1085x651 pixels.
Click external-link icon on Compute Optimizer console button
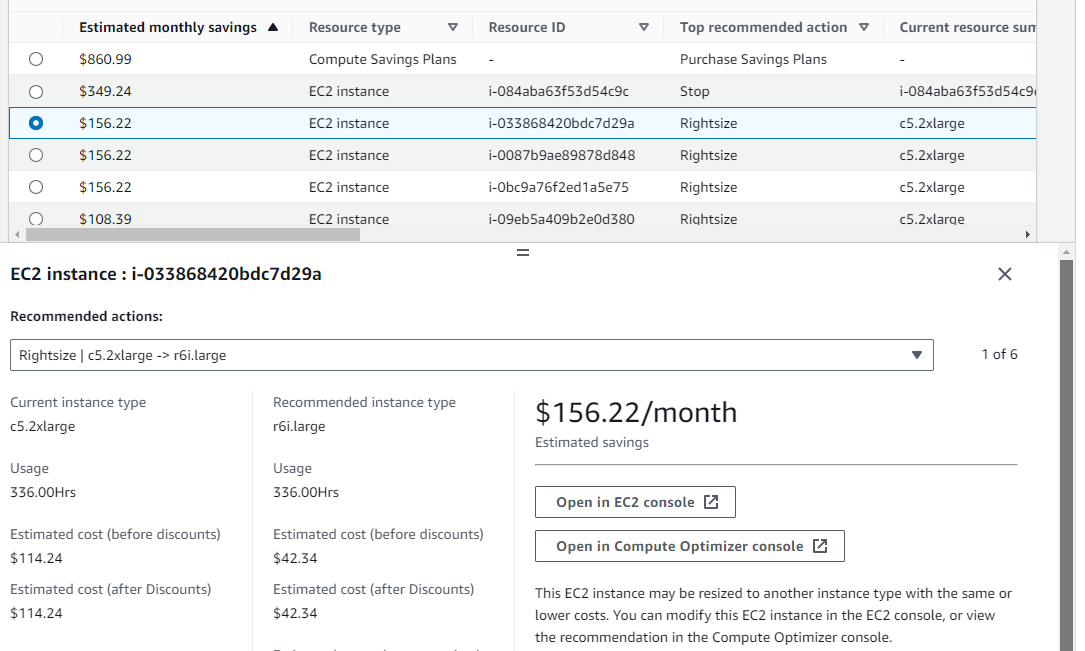pos(820,546)
